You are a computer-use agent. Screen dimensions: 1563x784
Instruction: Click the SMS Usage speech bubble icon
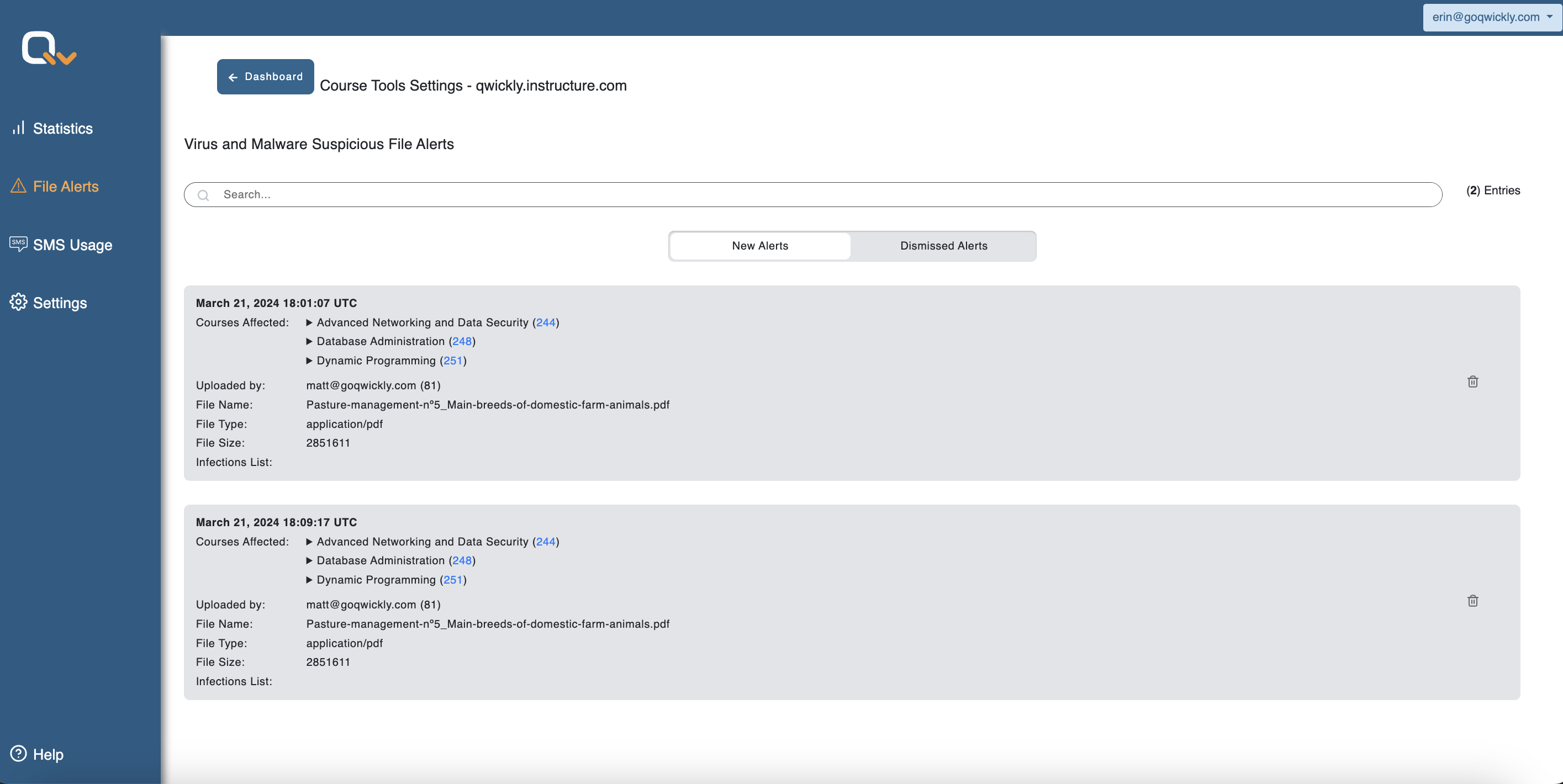pos(18,245)
